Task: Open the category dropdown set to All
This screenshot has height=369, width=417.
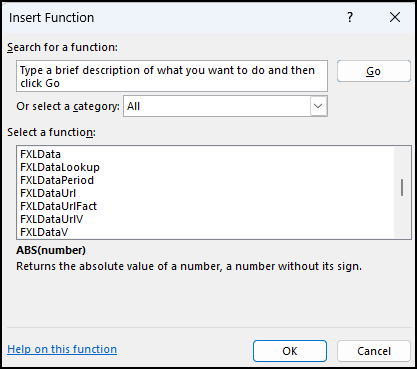Action: (x=225, y=106)
